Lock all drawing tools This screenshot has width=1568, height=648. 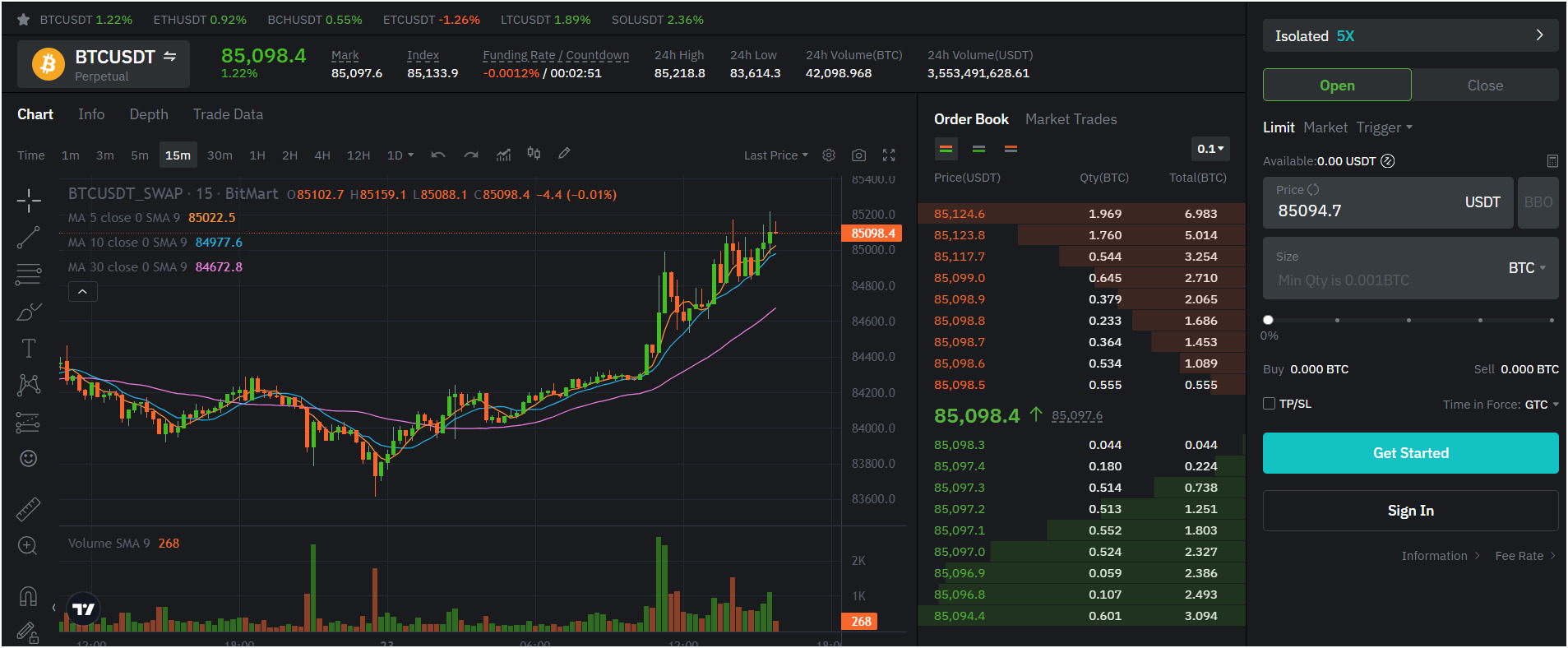pyautogui.click(x=28, y=632)
